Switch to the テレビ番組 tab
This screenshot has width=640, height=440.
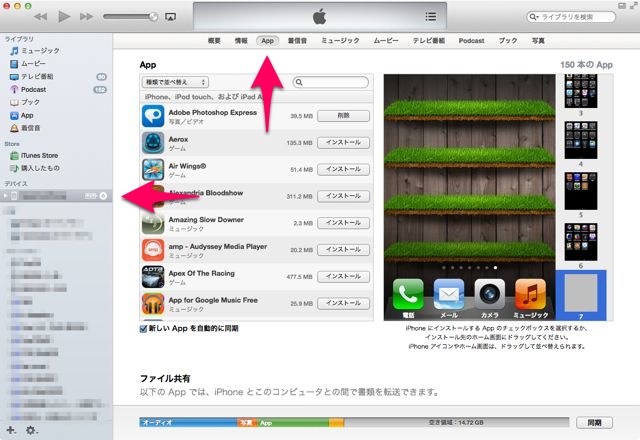click(x=429, y=41)
